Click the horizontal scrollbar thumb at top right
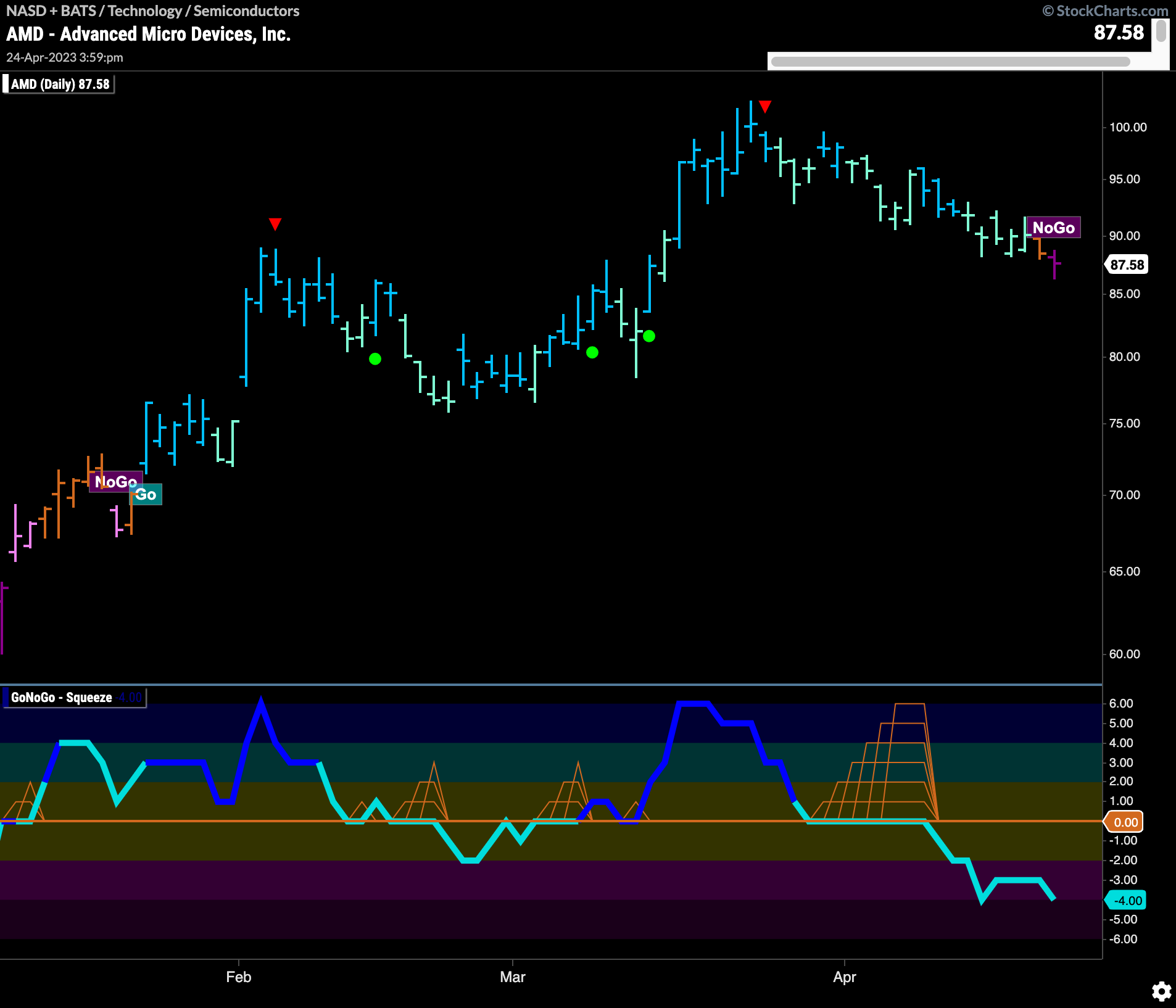Image resolution: width=1176 pixels, height=1008 pixels. point(950,61)
